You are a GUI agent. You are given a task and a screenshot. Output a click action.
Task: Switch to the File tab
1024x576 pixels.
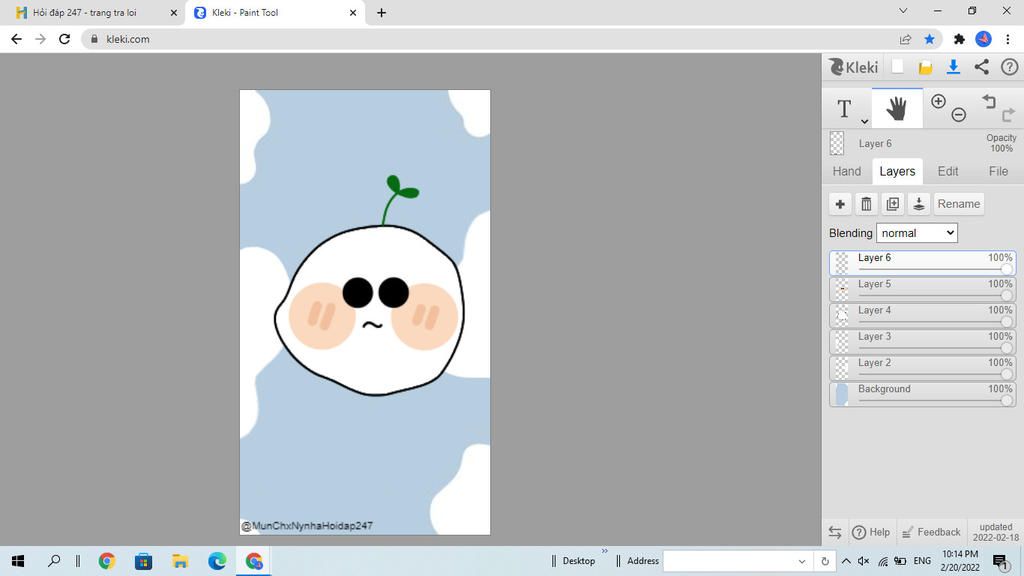pos(998,171)
